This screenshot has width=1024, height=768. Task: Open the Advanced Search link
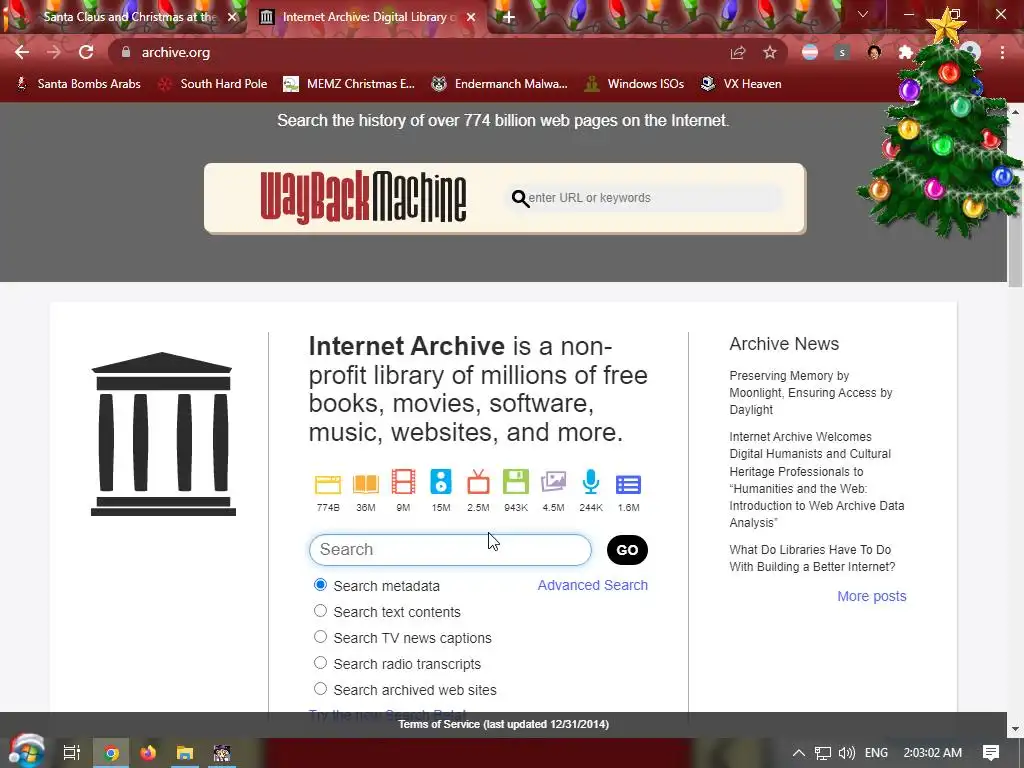592,585
